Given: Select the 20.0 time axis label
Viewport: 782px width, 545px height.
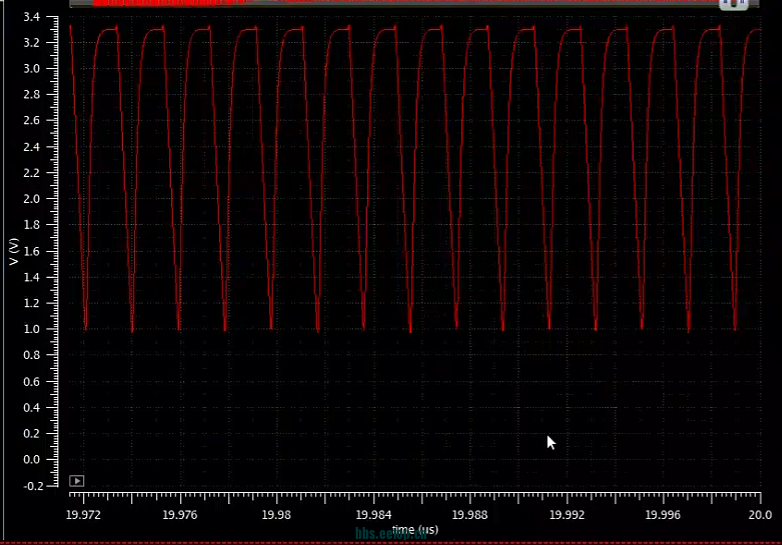Looking at the screenshot, I should pos(760,515).
